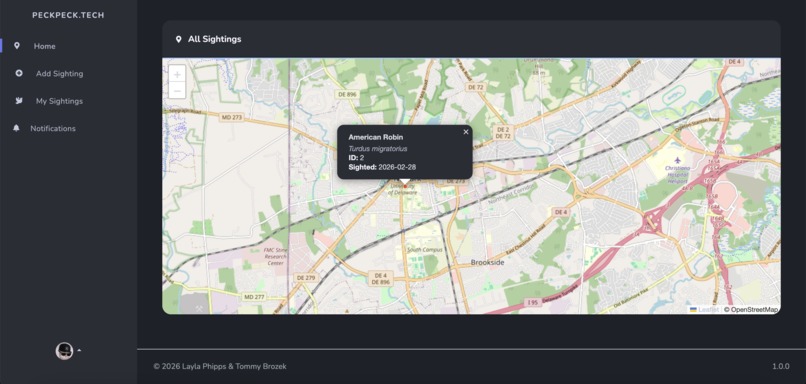The image size is (806, 384).
Task: Go to My Sightings
Action: click(59, 101)
